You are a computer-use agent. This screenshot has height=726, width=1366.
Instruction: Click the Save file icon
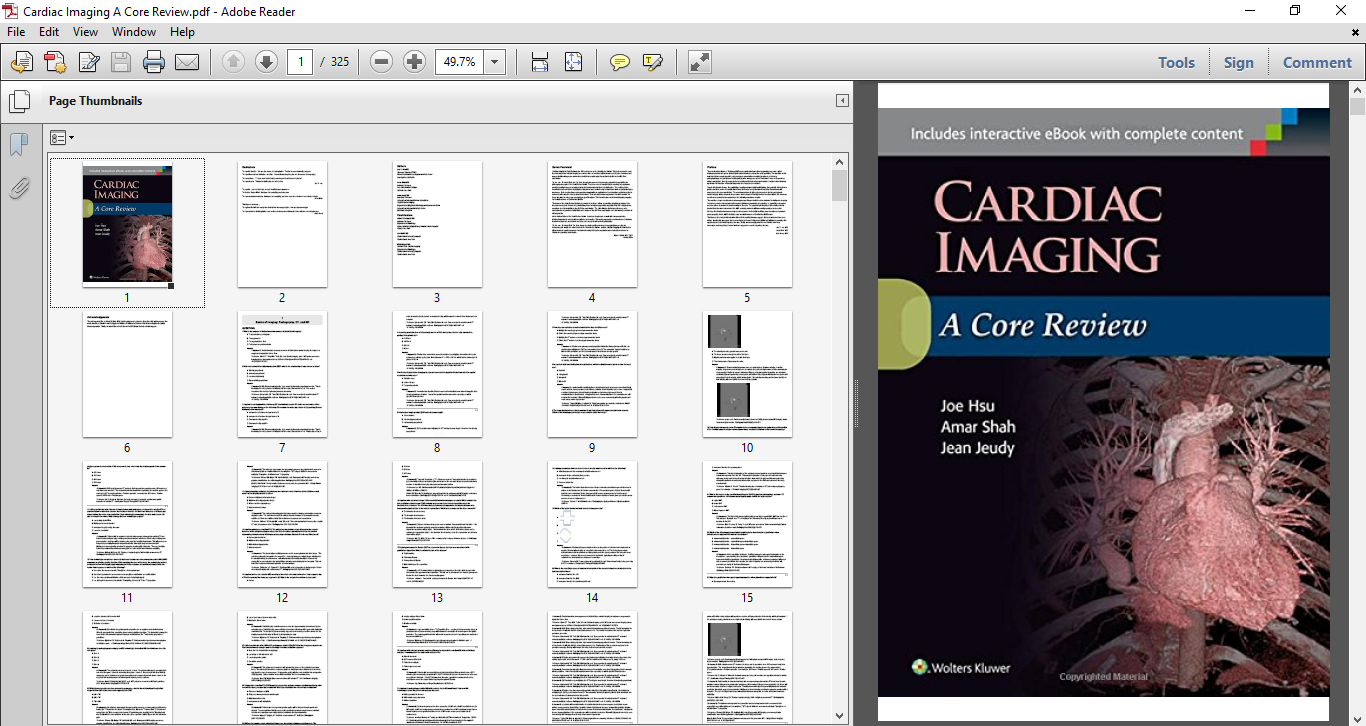coord(121,62)
